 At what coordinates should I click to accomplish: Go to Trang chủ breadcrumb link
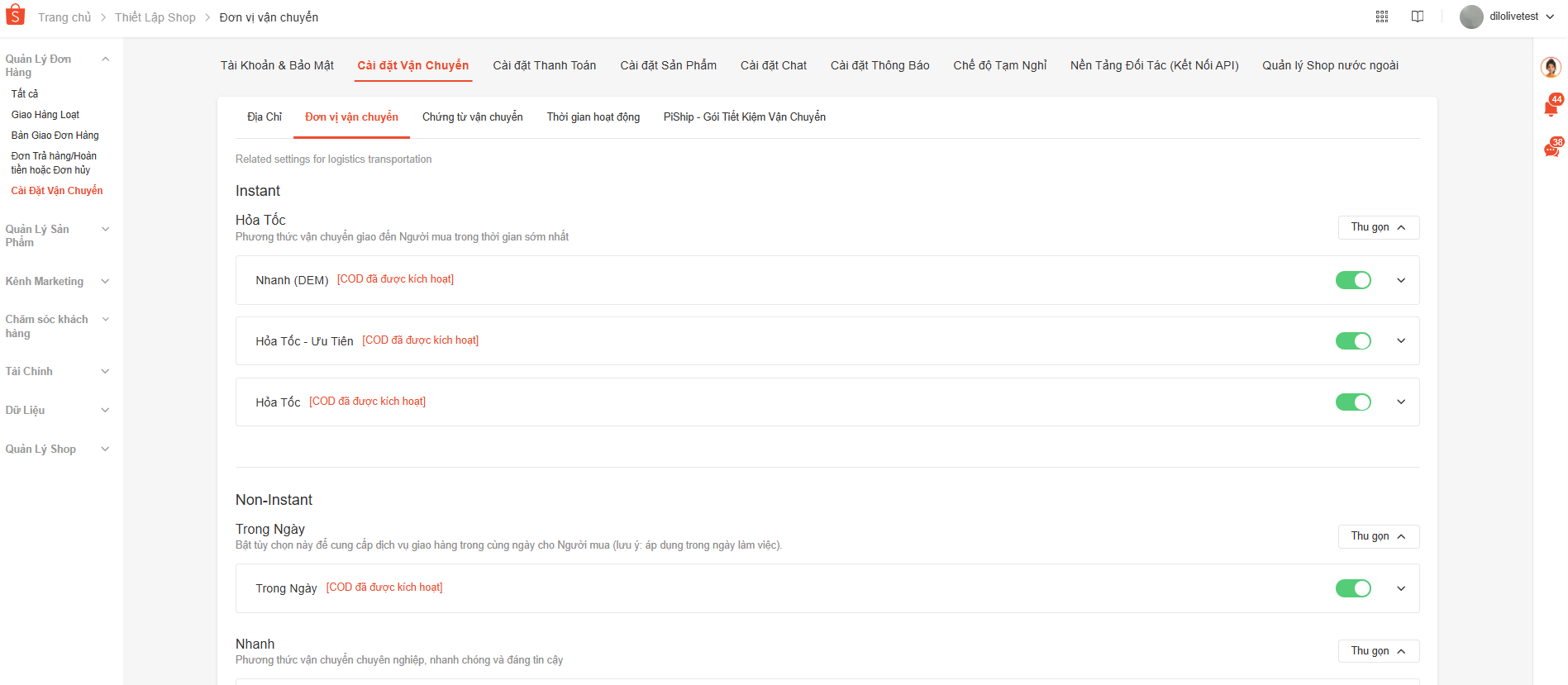(x=64, y=17)
